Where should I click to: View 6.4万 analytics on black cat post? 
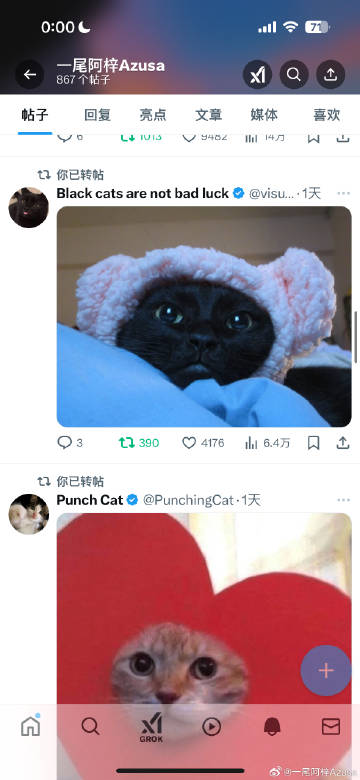coord(268,443)
